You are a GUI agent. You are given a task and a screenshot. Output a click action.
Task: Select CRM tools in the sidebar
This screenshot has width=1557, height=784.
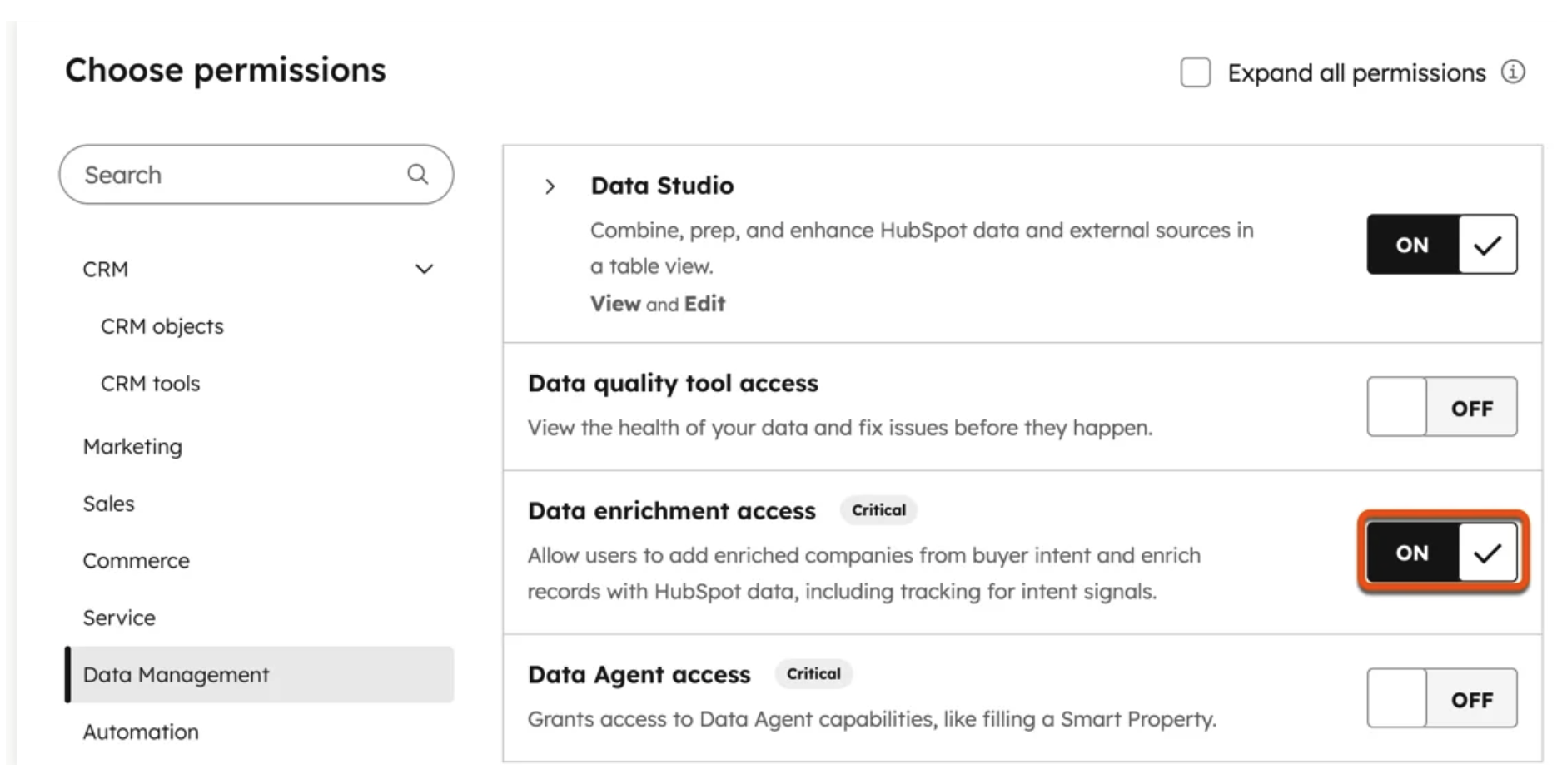tap(151, 384)
